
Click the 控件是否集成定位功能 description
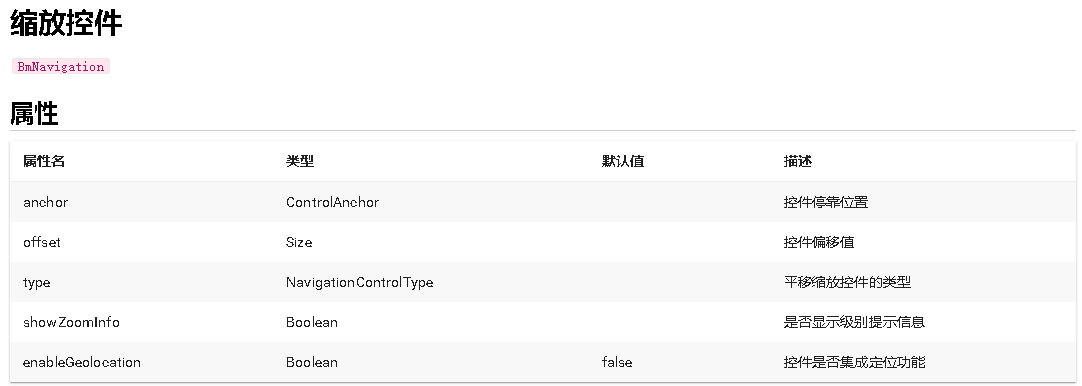(854, 363)
